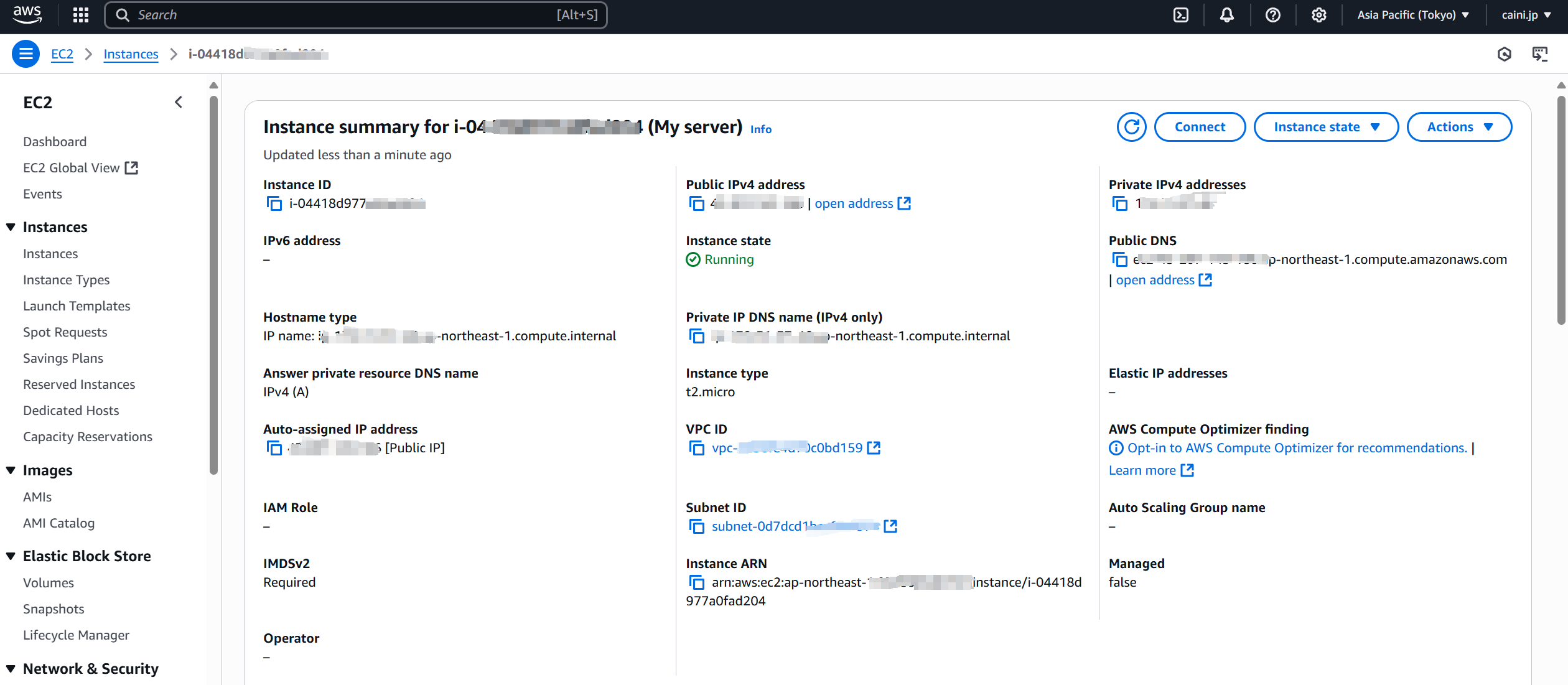
Task: Open the Asia Pacific (Tokyo) region dropdown
Action: (x=1413, y=15)
